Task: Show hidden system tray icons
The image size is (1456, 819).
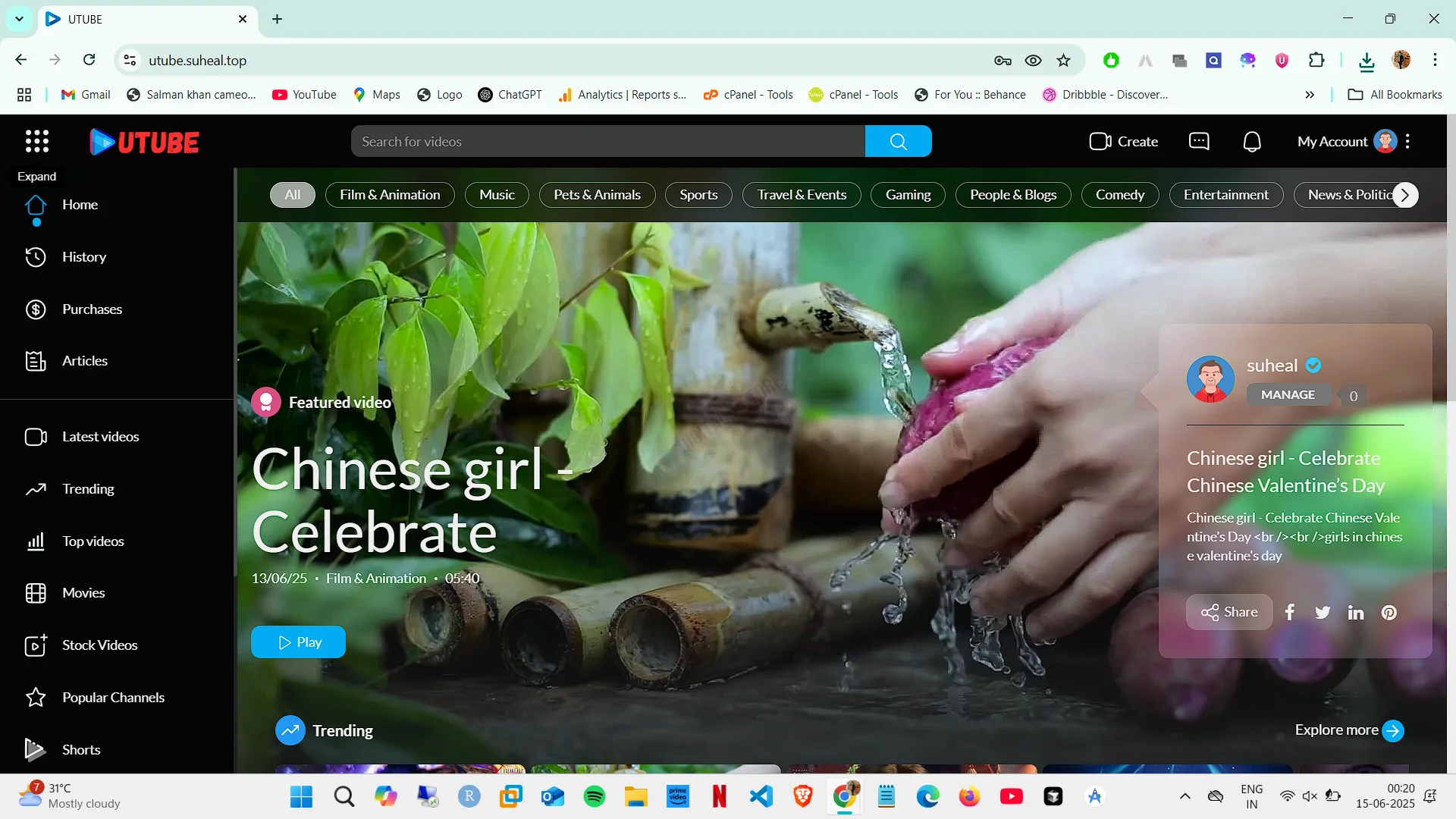Action: tap(1185, 796)
